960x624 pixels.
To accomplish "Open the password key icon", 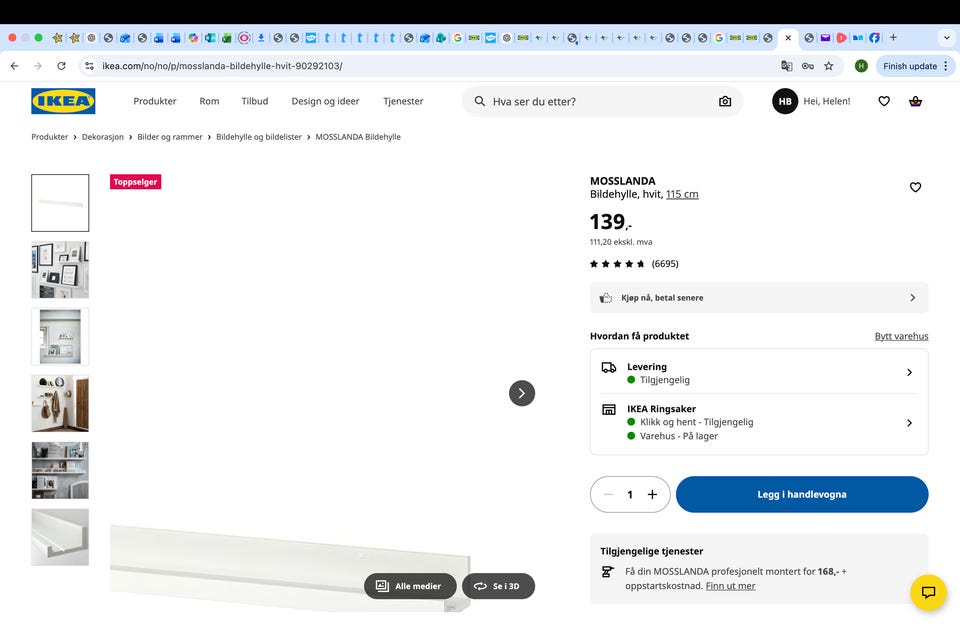I will tap(808, 66).
